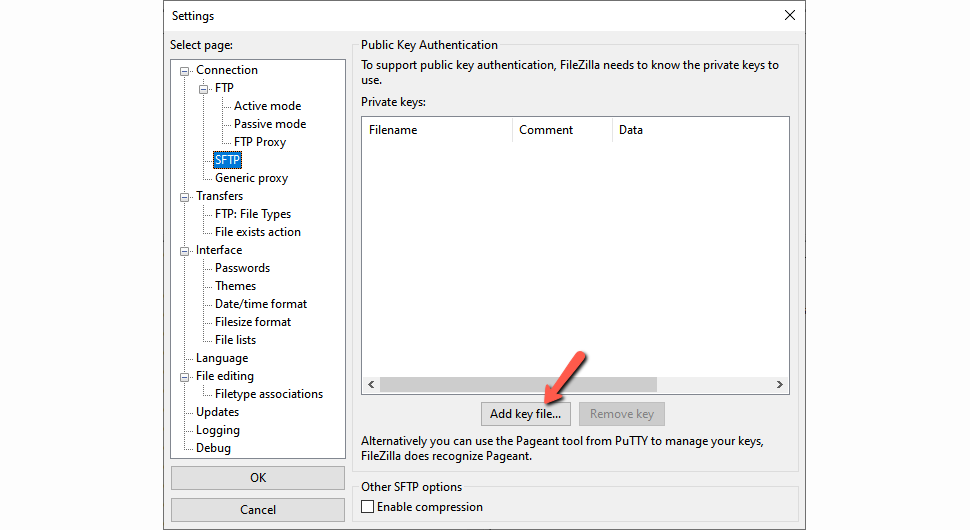Click the horizontal scrollbar right arrow
Viewport: 970px width, 530px height.
coord(779,385)
